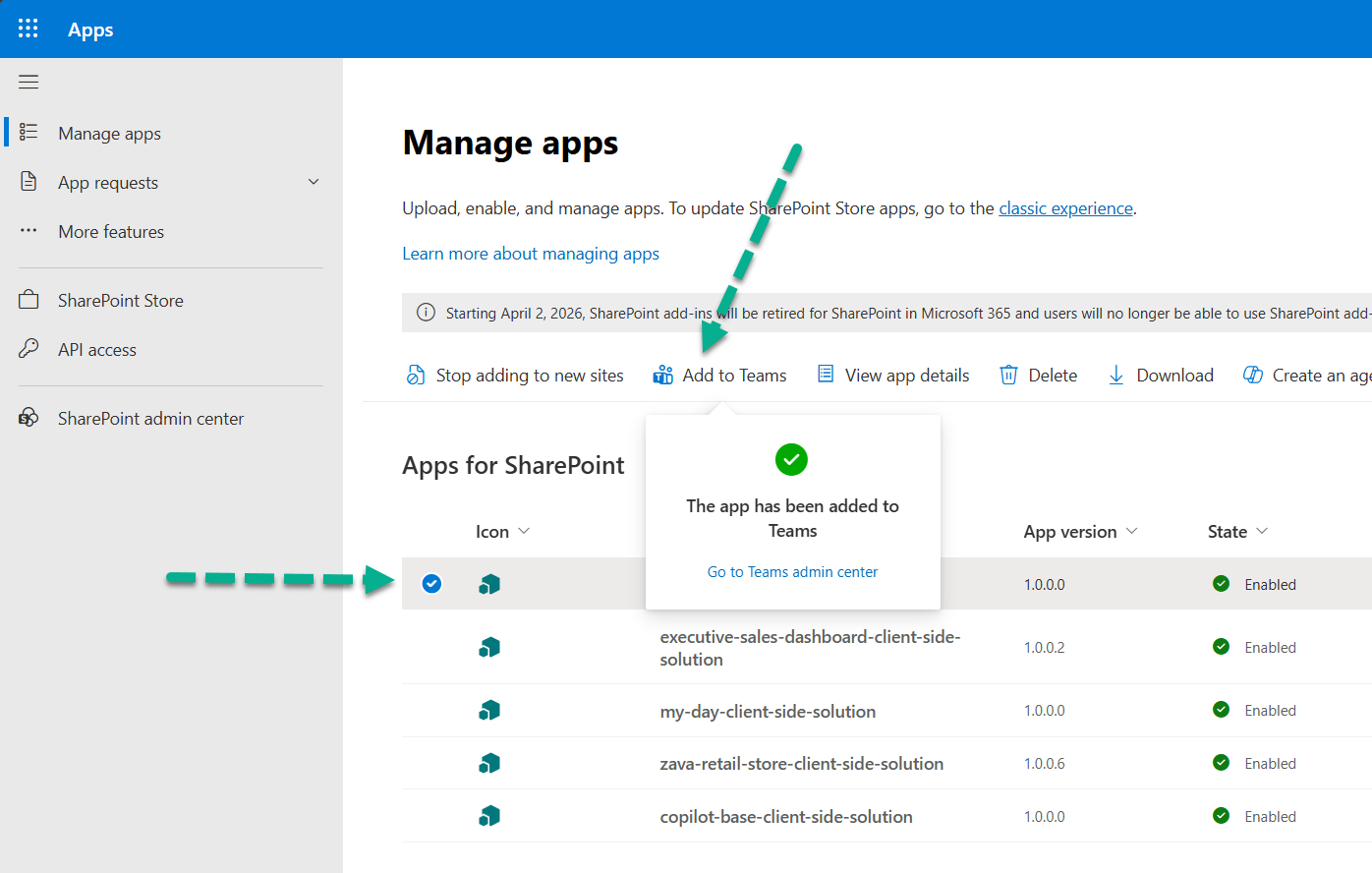Click copilot-base-client-side-solution name

point(786,816)
